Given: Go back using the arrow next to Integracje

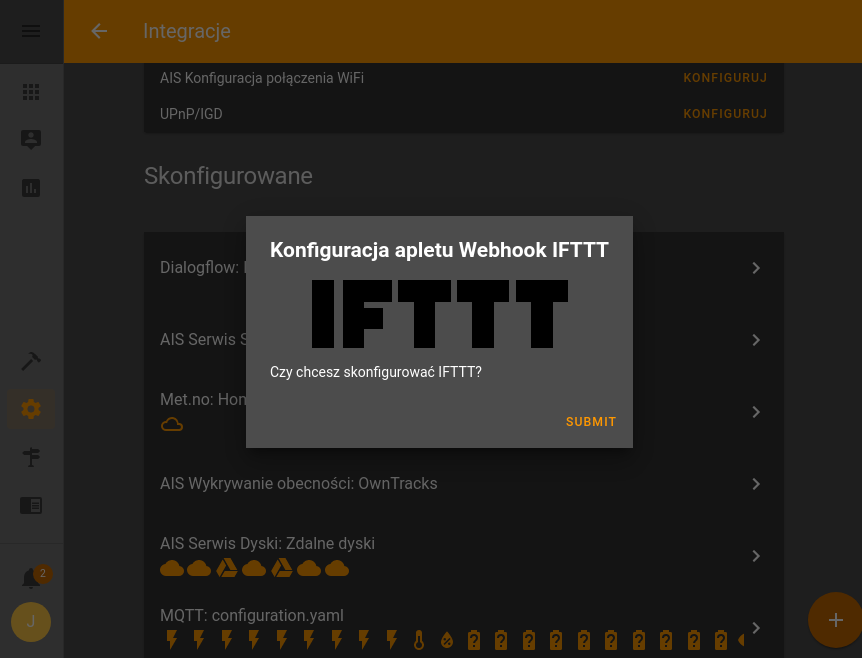Looking at the screenshot, I should pyautogui.click(x=99, y=31).
